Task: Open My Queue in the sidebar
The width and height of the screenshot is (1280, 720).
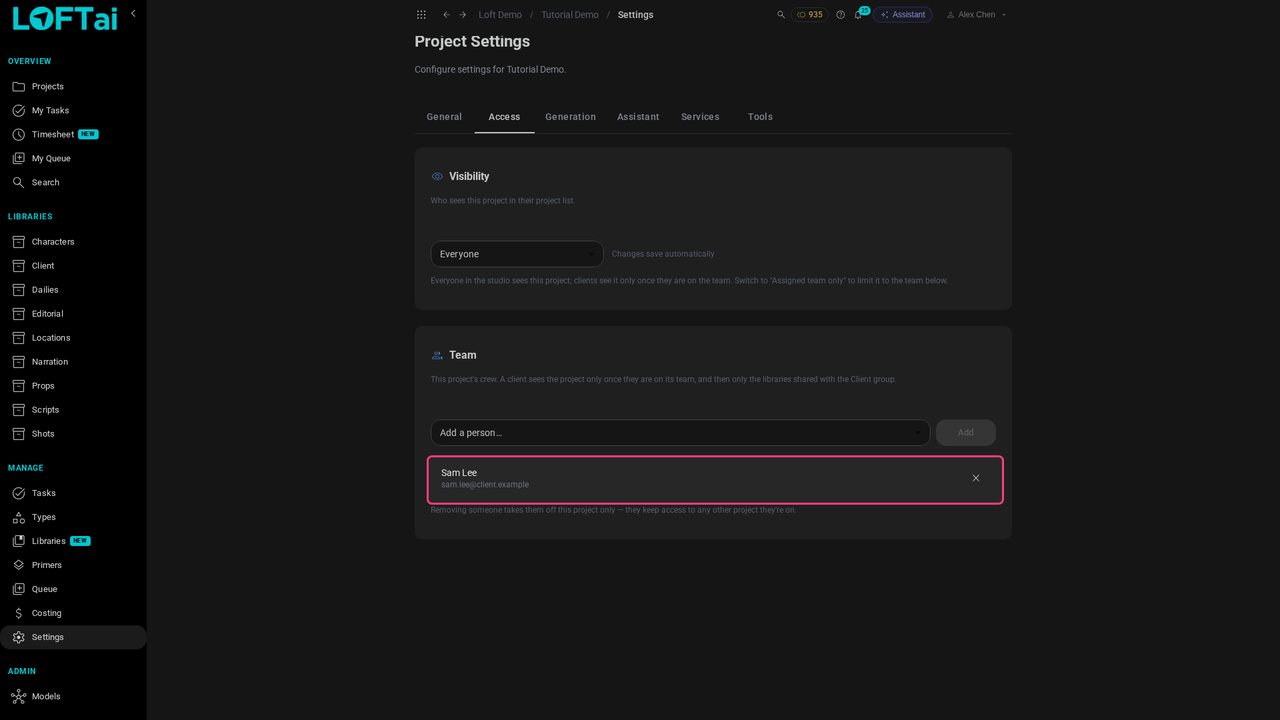Action: (73, 159)
